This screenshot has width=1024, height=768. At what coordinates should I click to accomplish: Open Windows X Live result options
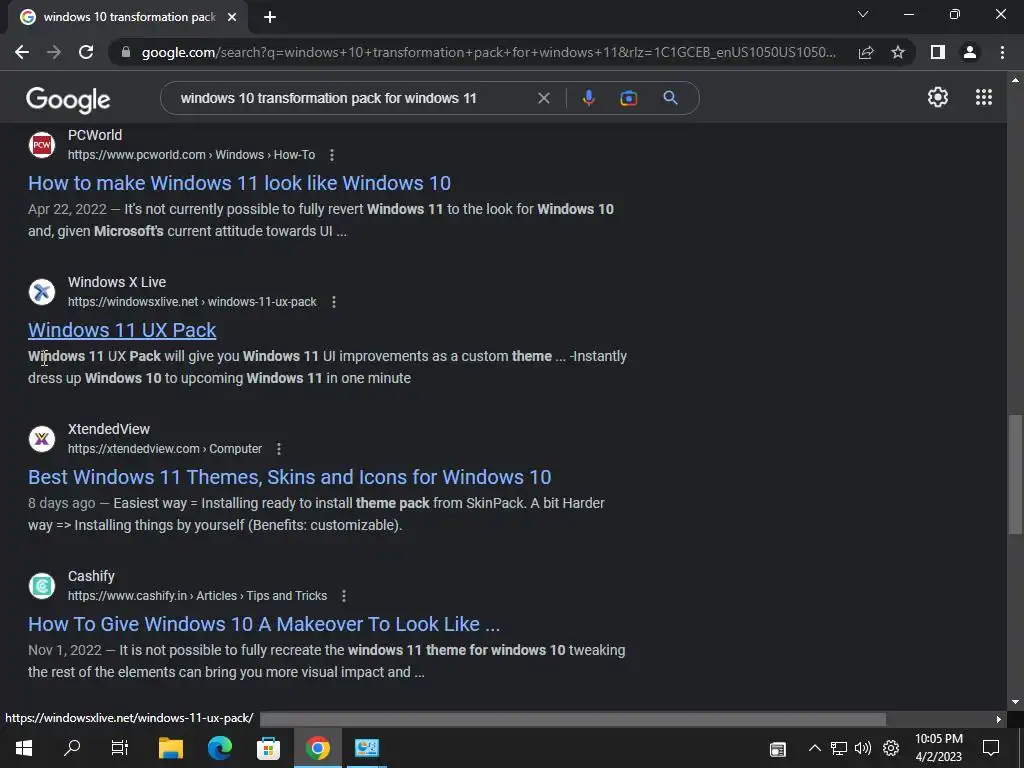334,302
